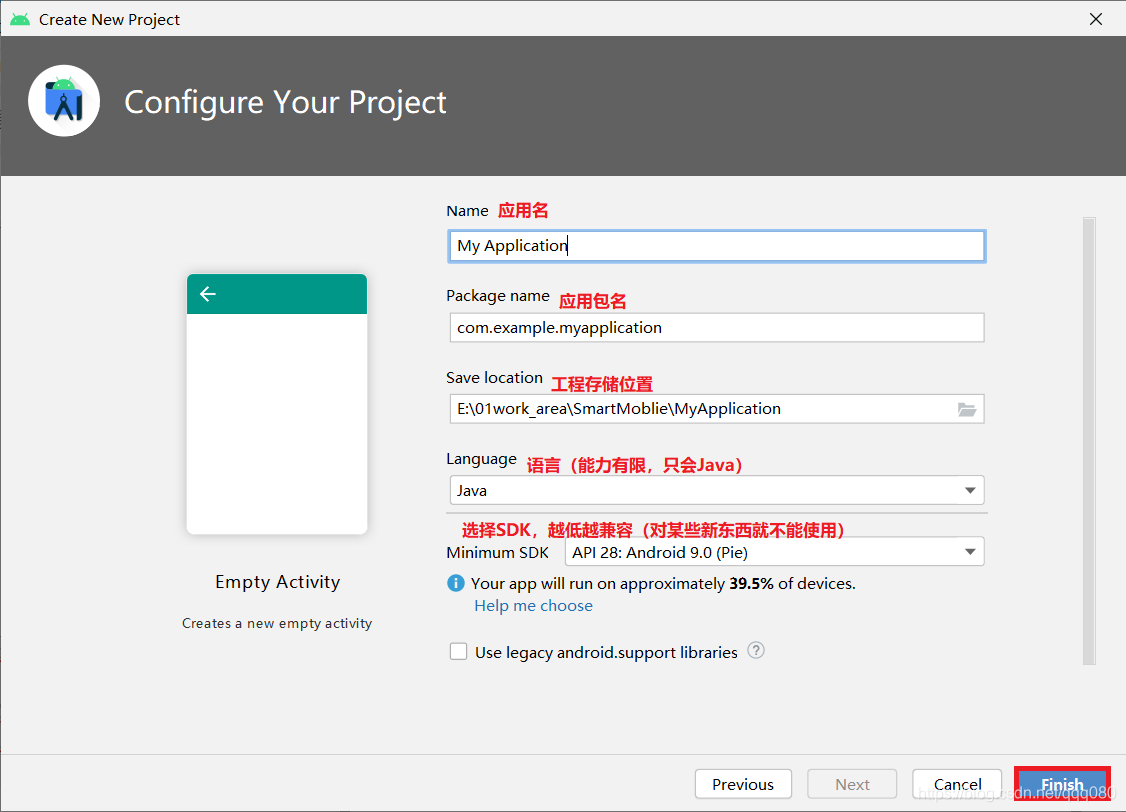Focus the Name input field
The height and width of the screenshot is (812, 1126).
pyautogui.click(x=716, y=246)
